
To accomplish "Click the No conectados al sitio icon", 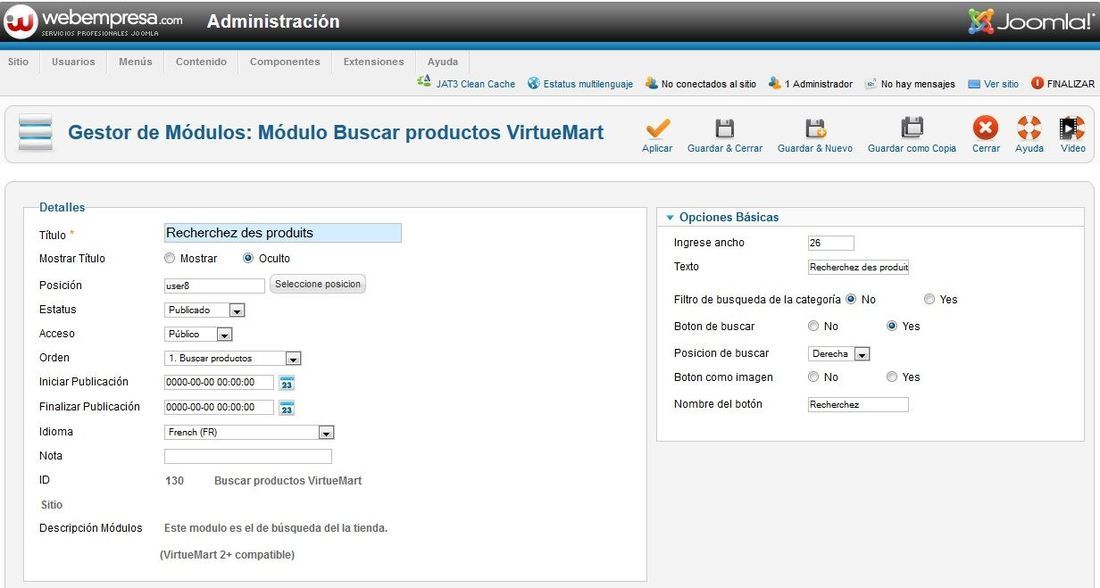I will point(652,83).
